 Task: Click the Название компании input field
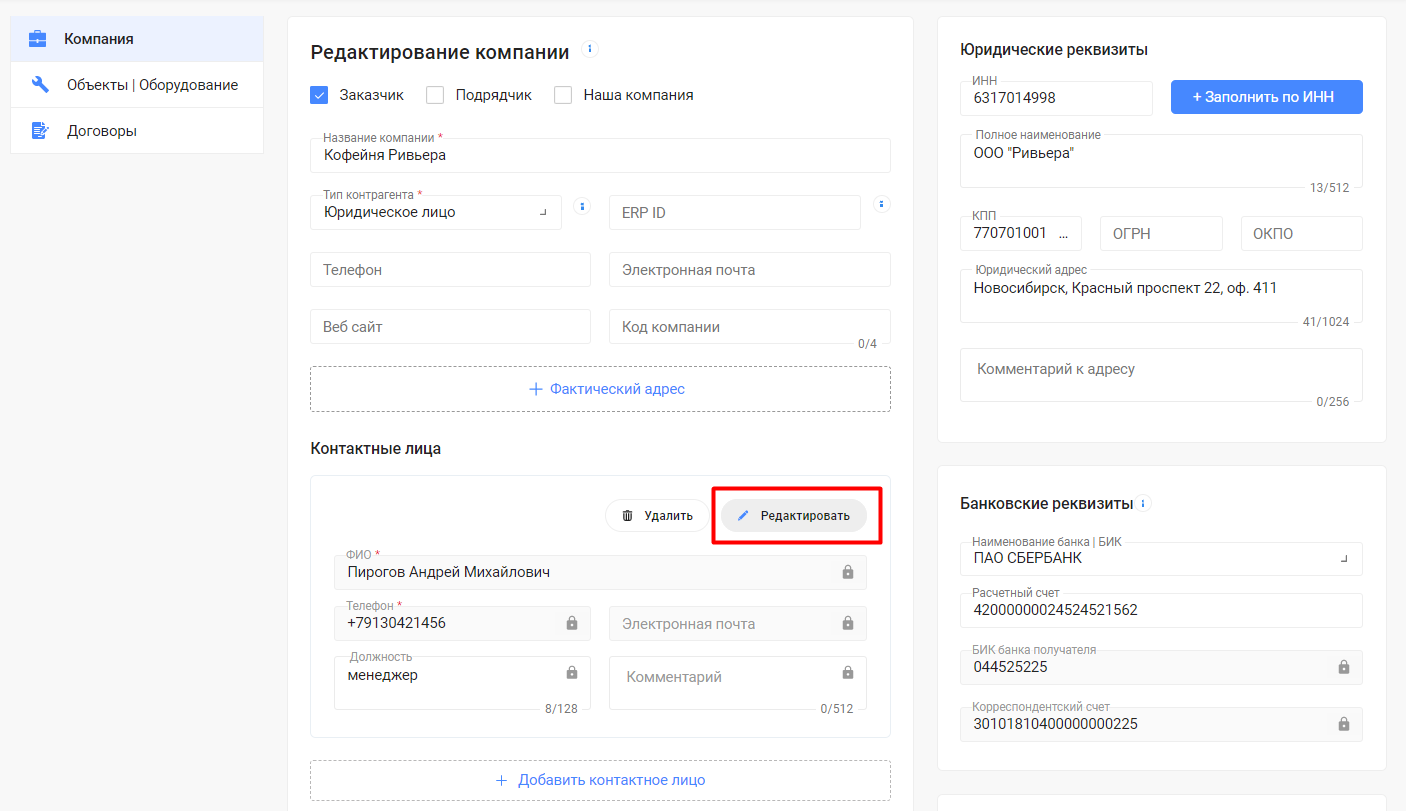click(x=600, y=155)
